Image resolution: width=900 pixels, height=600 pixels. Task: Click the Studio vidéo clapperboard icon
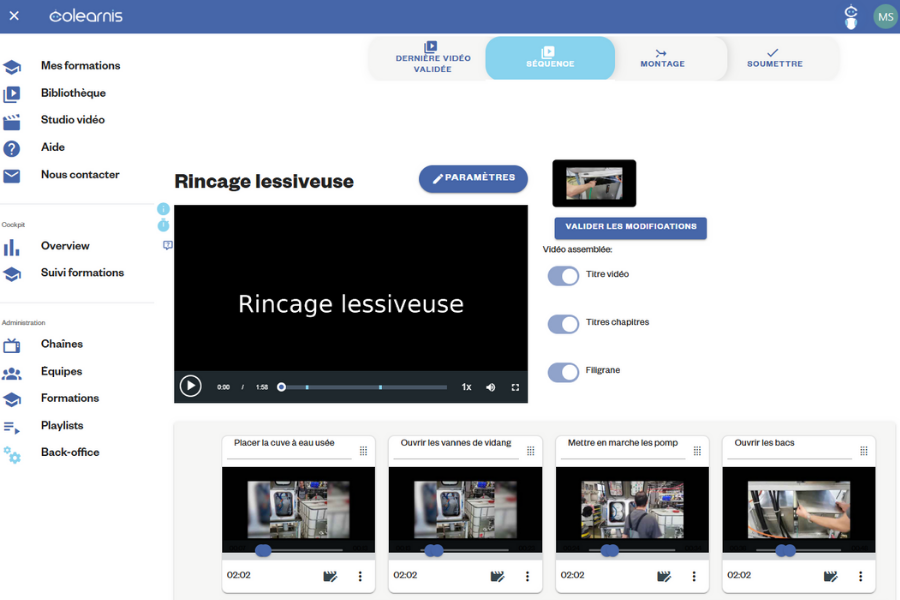coord(12,121)
